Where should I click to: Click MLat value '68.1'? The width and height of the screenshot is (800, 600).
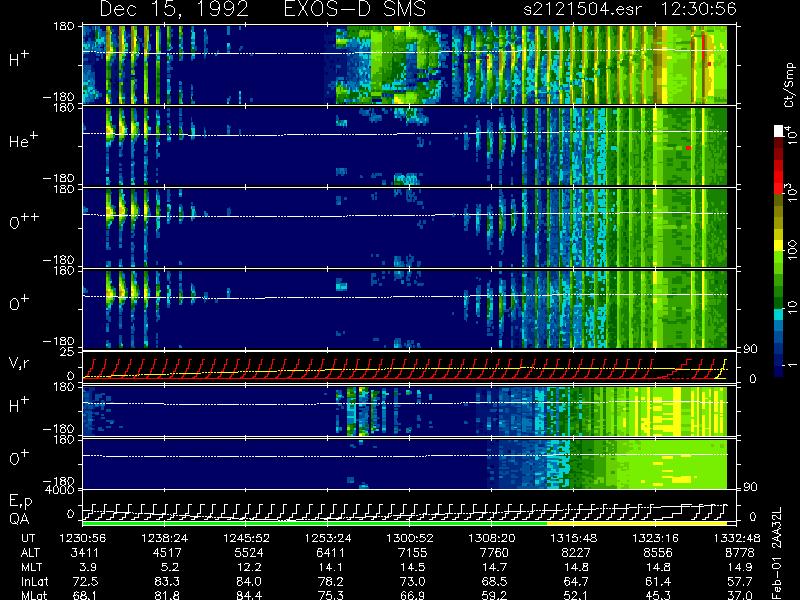tap(85, 595)
